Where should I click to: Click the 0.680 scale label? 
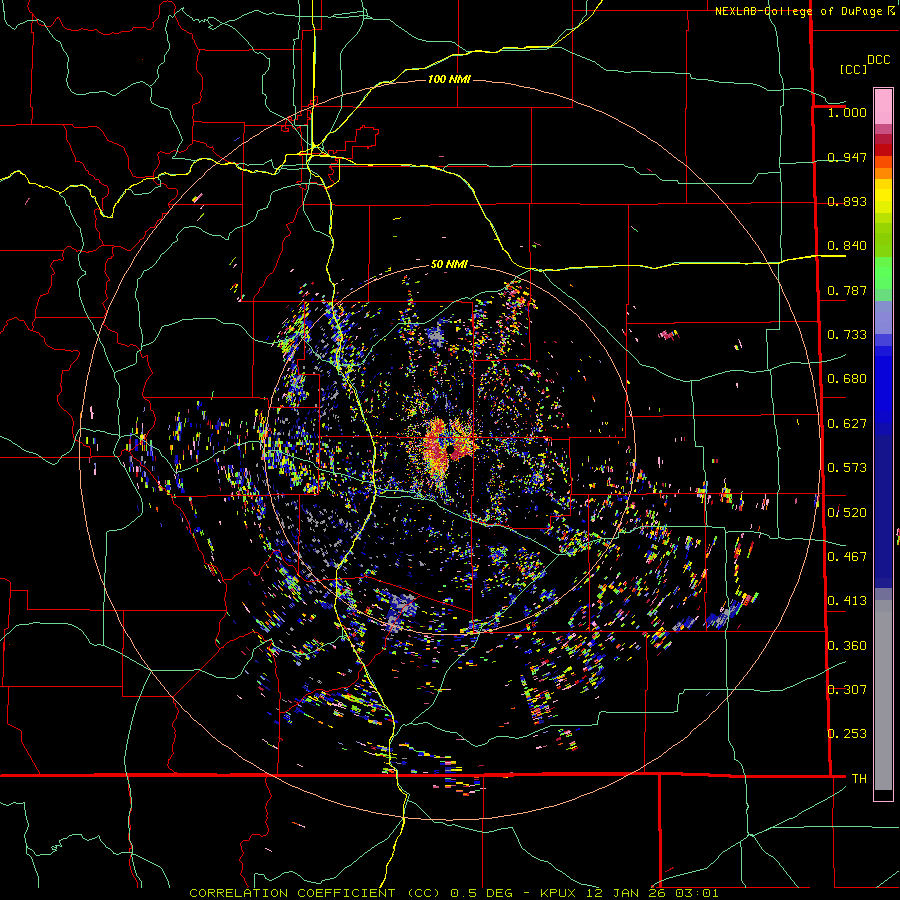coord(847,379)
